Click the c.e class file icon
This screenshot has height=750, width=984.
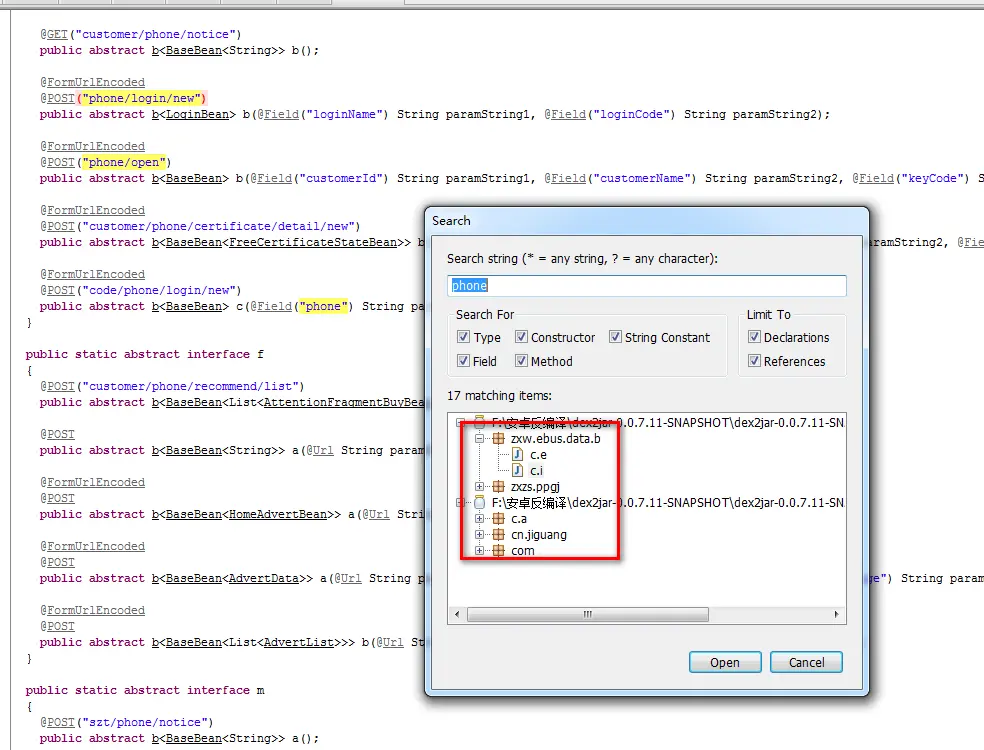pos(518,454)
